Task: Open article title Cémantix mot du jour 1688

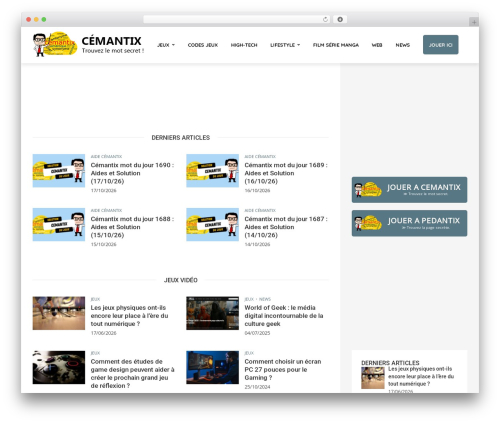Action: coord(132,227)
